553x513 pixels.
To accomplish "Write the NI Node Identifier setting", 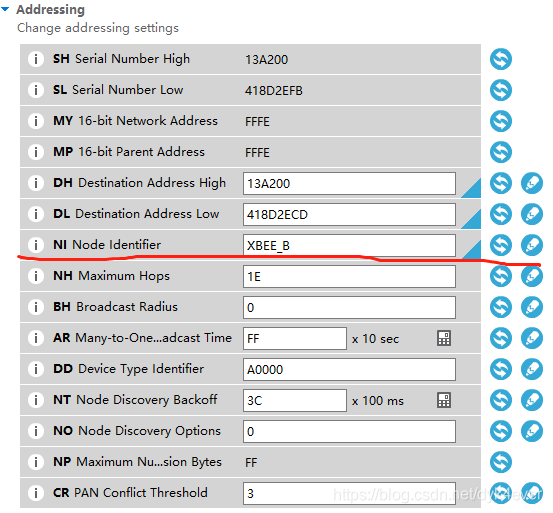I will tap(532, 245).
